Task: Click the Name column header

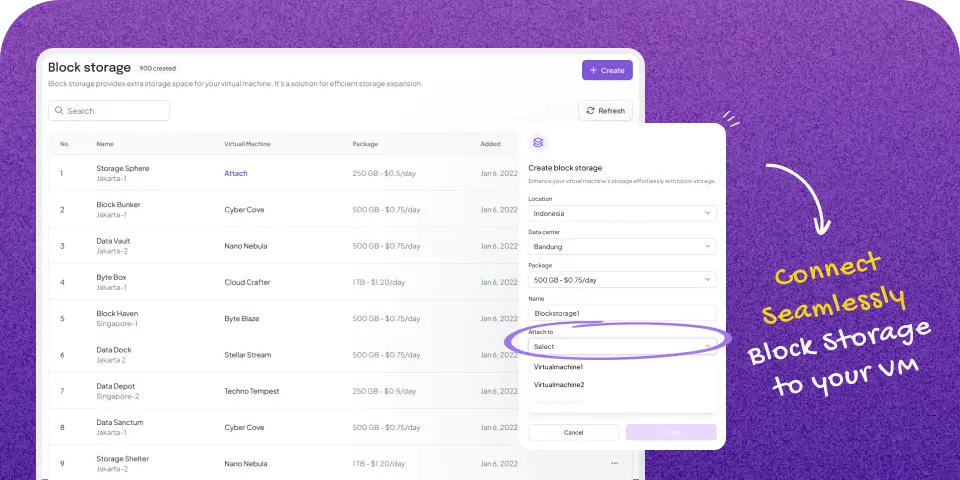Action: pos(105,144)
